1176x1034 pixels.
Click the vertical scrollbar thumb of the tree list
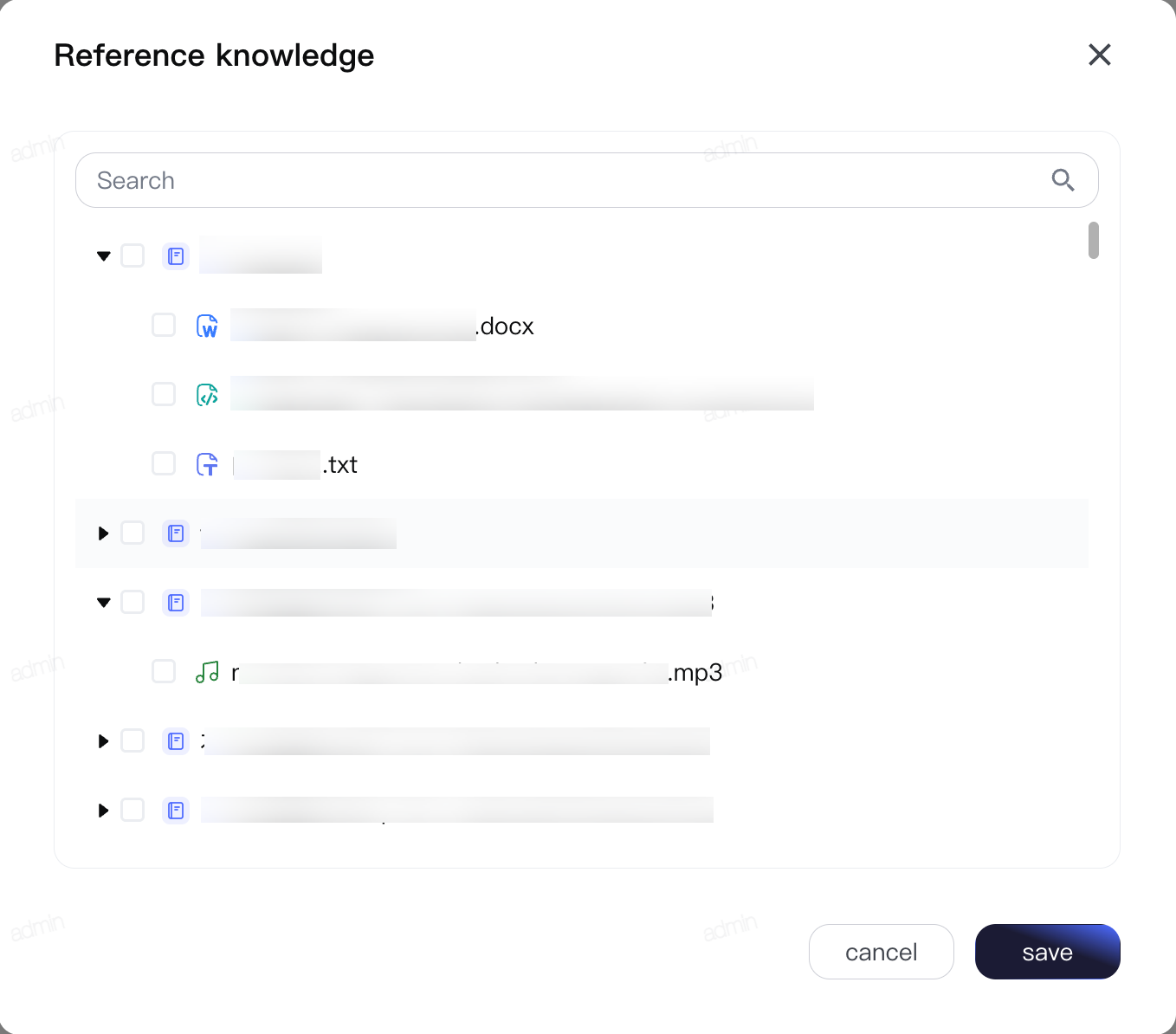pyautogui.click(x=1094, y=240)
